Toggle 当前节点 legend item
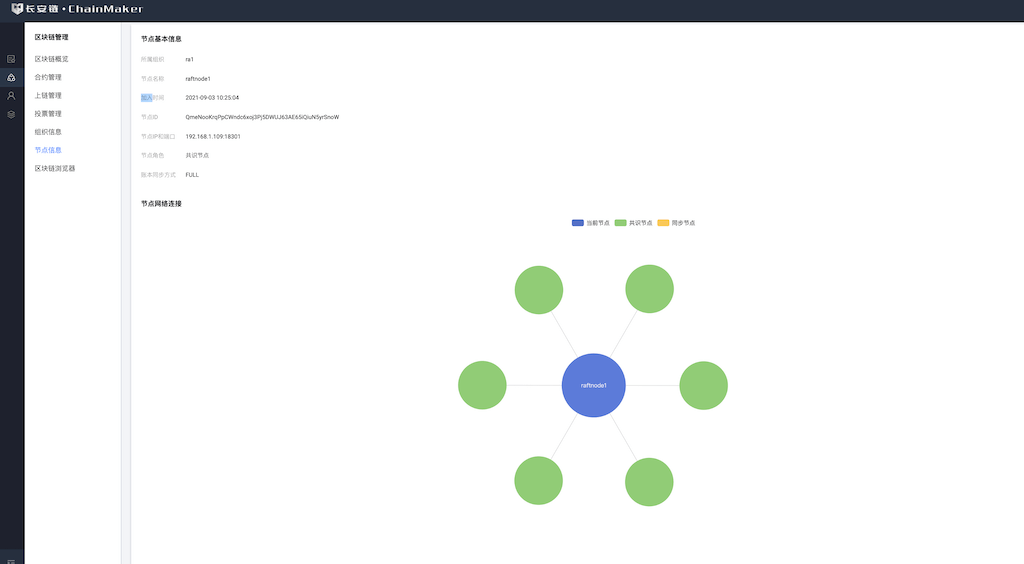 click(590, 223)
